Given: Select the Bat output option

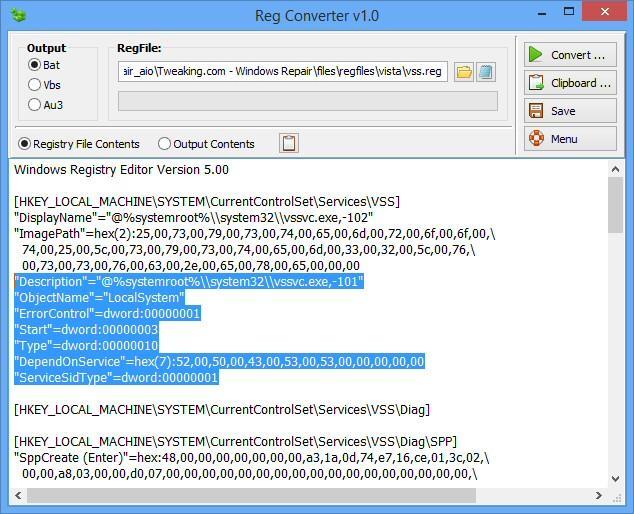Looking at the screenshot, I should tap(44, 65).
